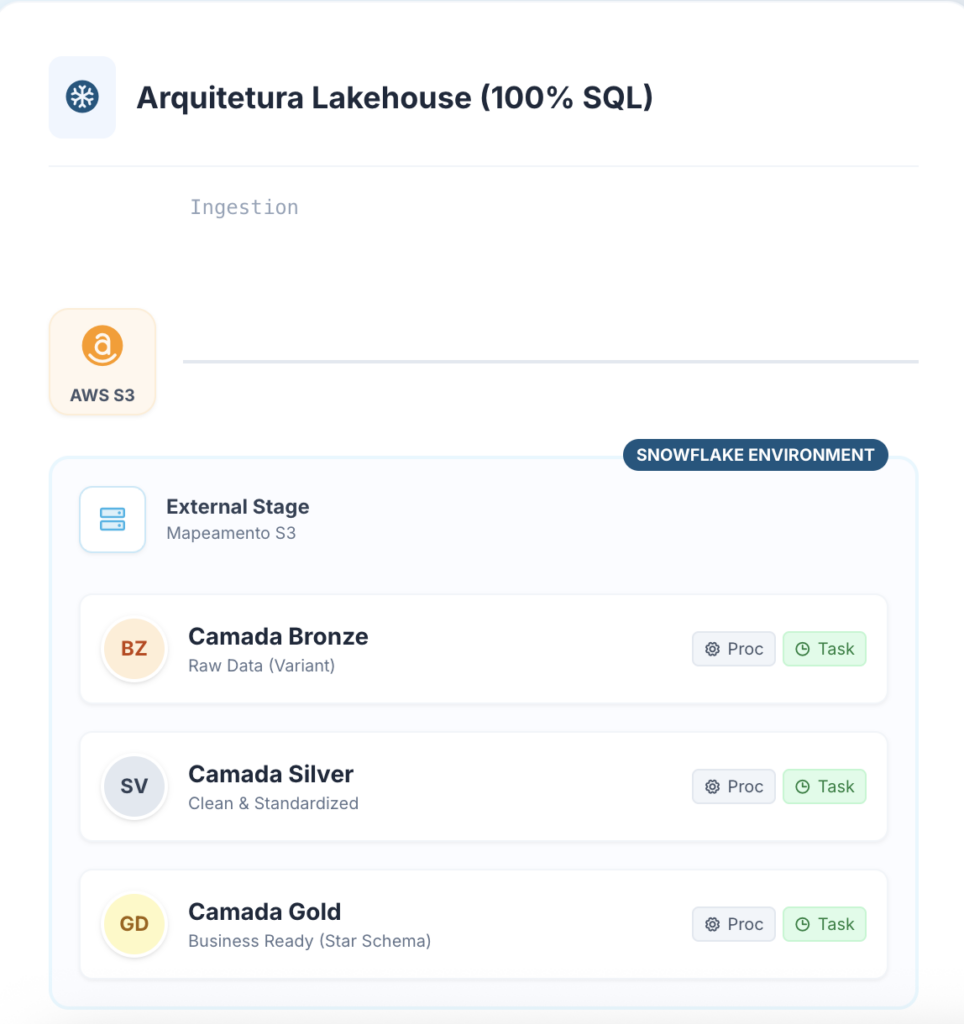This screenshot has width=964, height=1024.
Task: Select the Camada Bronze title
Action: pos(278,636)
